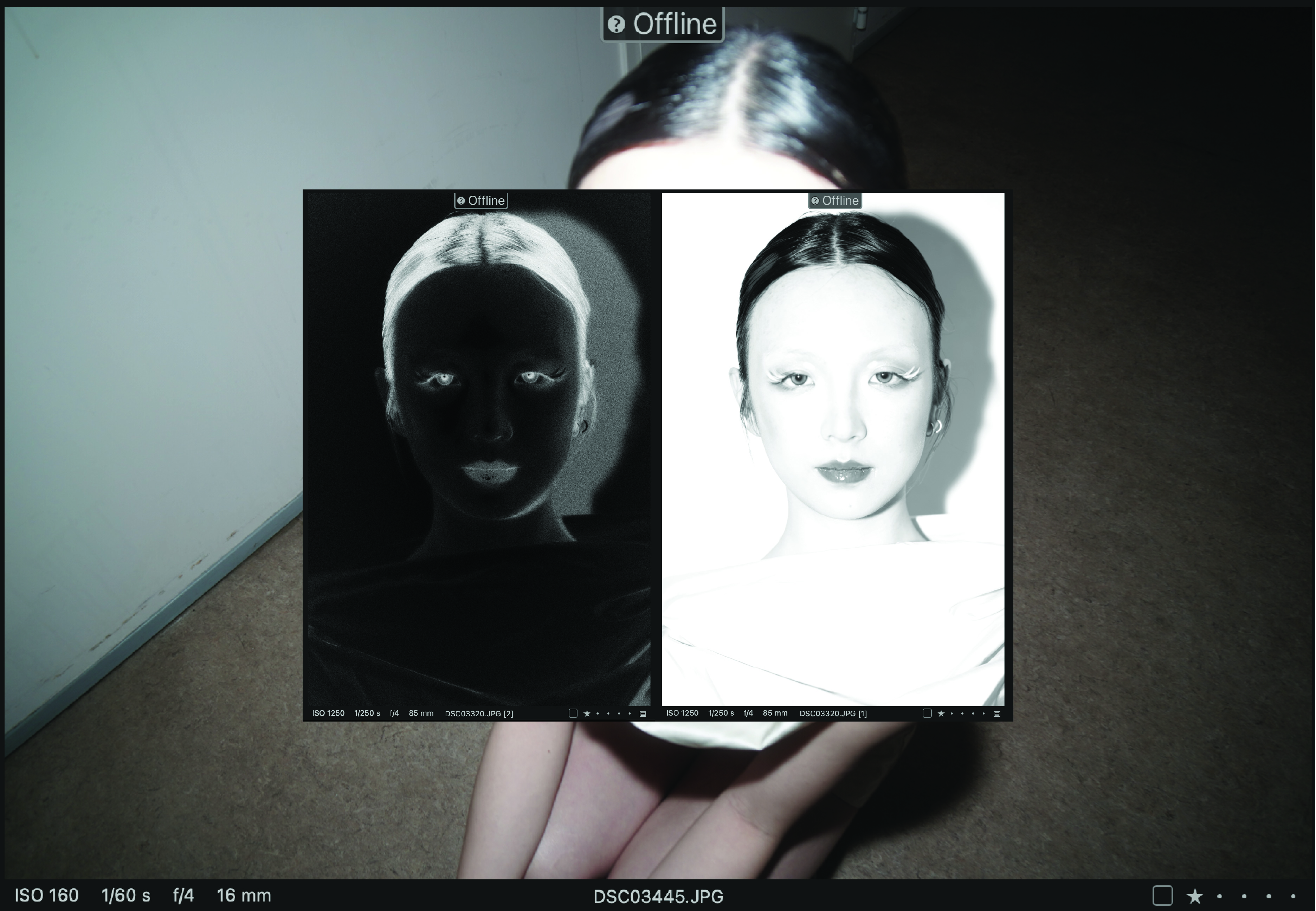Click ISO 1250 under the inverted portrait
Image resolution: width=1316 pixels, height=911 pixels.
point(328,713)
